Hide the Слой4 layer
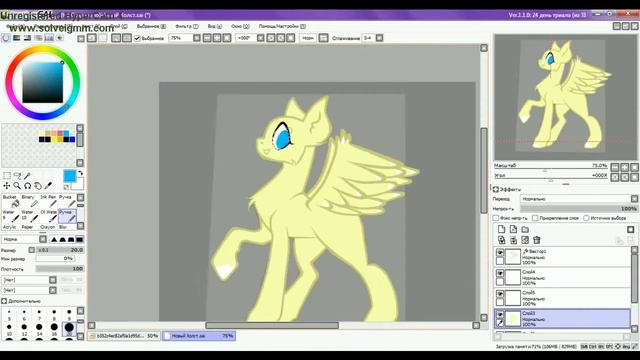This screenshot has height=360, width=640. click(500, 273)
